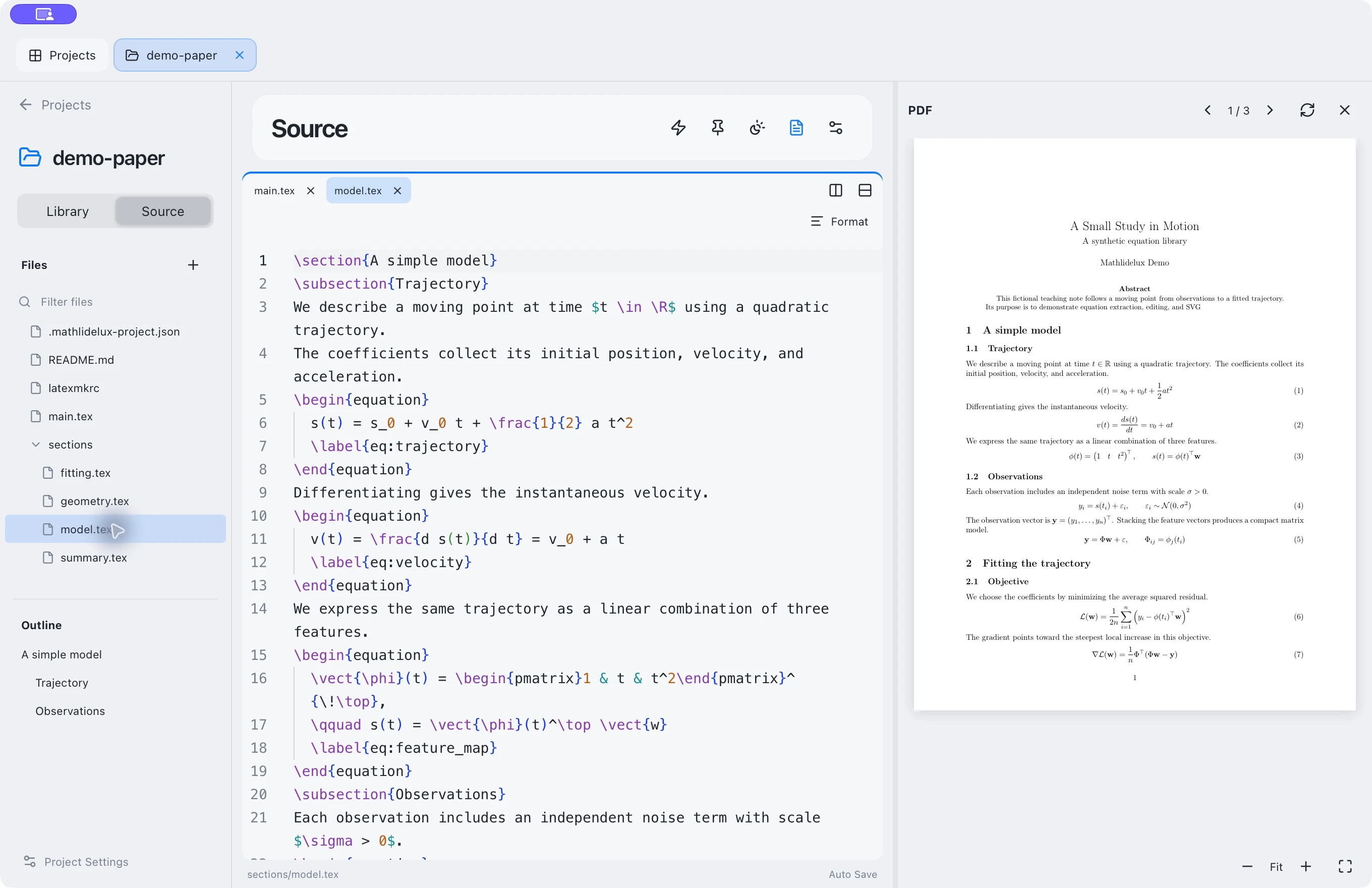This screenshot has width=1372, height=888.
Task: Click the sparkle assistant icon in the Source header
Action: click(757, 128)
